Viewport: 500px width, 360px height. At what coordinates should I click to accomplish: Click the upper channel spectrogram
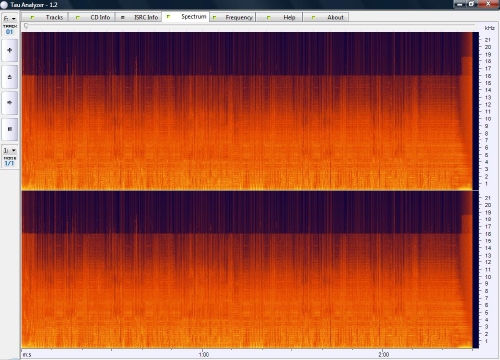point(247,111)
